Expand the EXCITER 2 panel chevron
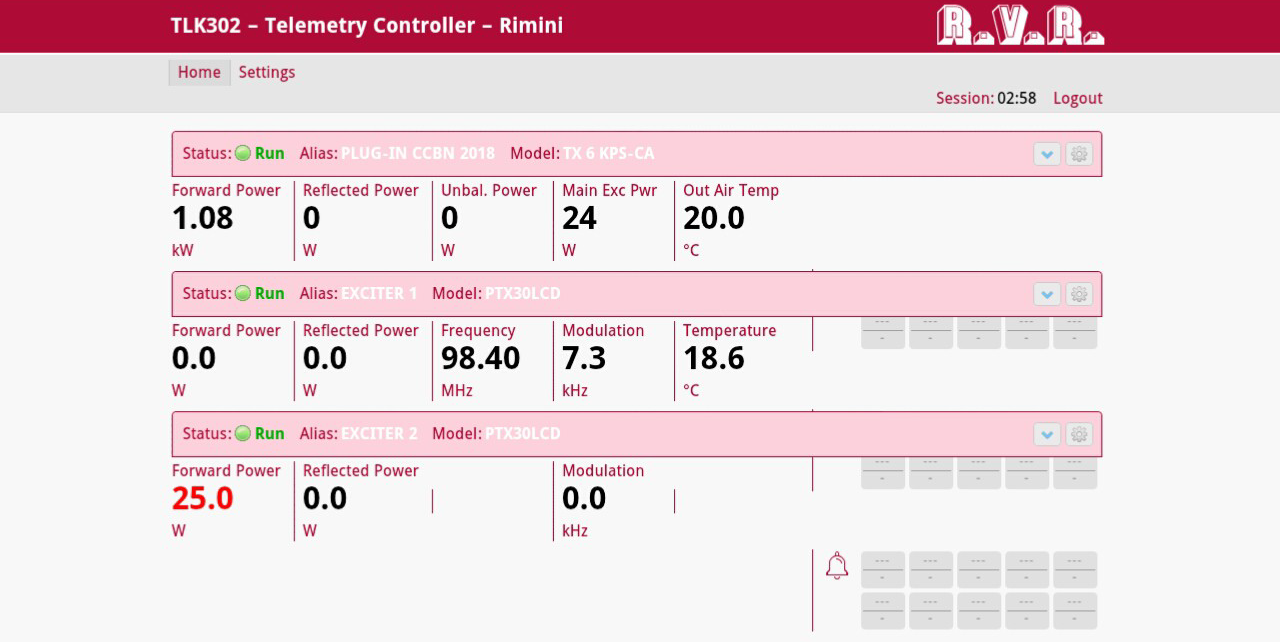This screenshot has height=642, width=1280. pyautogui.click(x=1047, y=434)
